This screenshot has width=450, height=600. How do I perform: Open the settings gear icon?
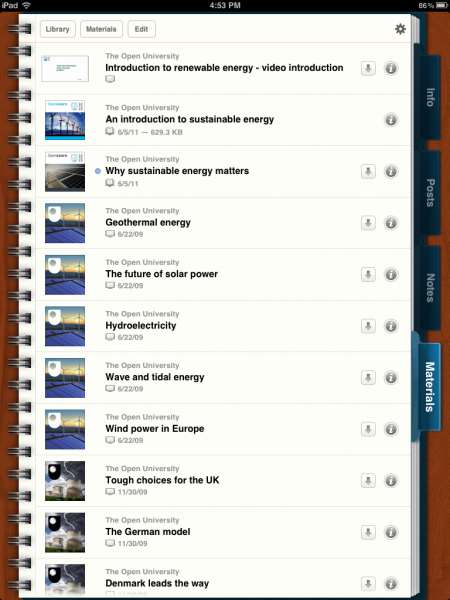tap(400, 29)
